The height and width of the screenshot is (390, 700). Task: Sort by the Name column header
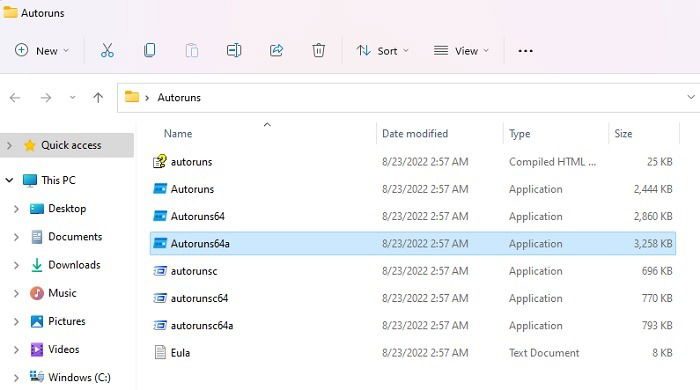tap(178, 133)
